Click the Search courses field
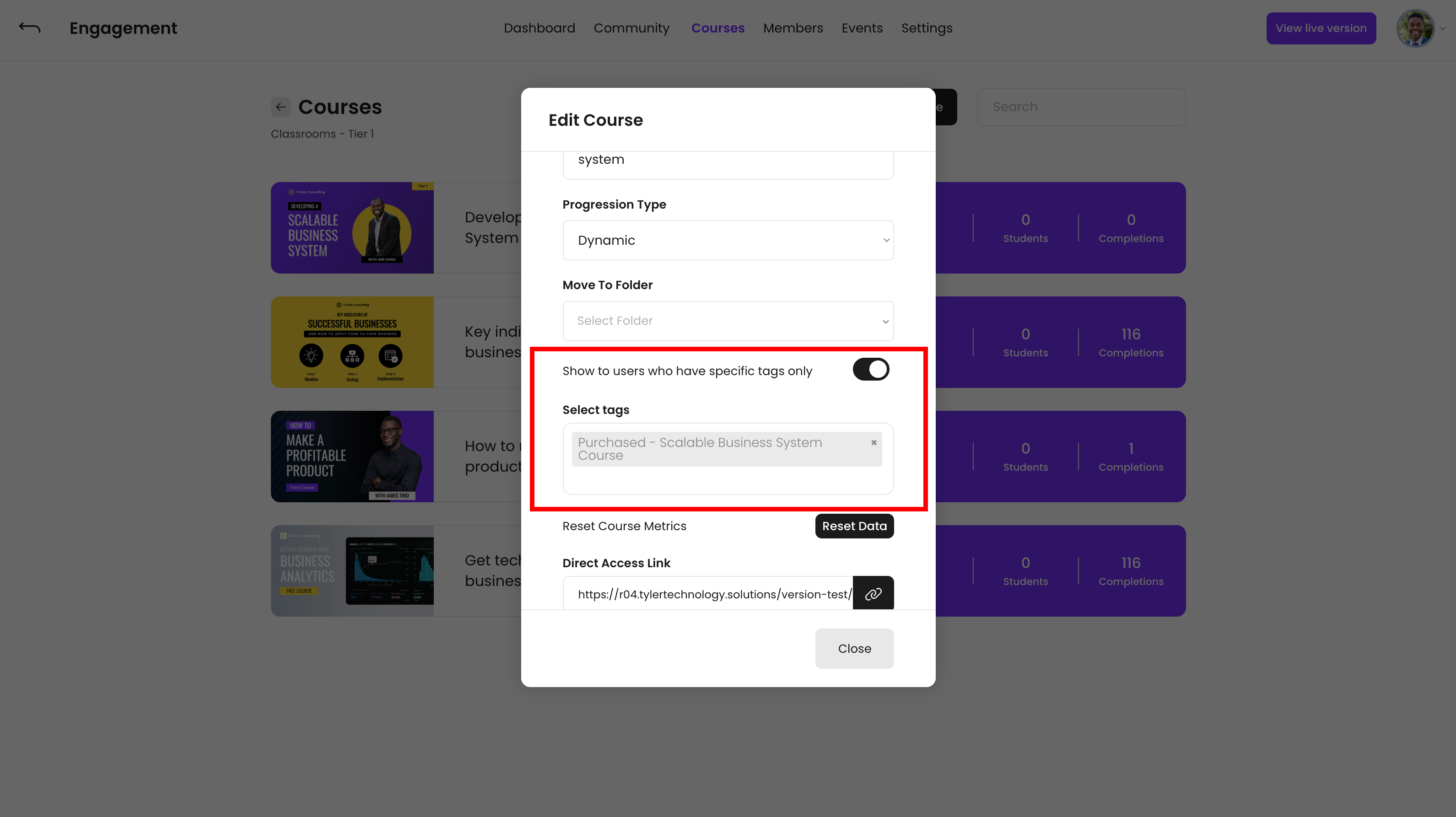 point(1081,107)
